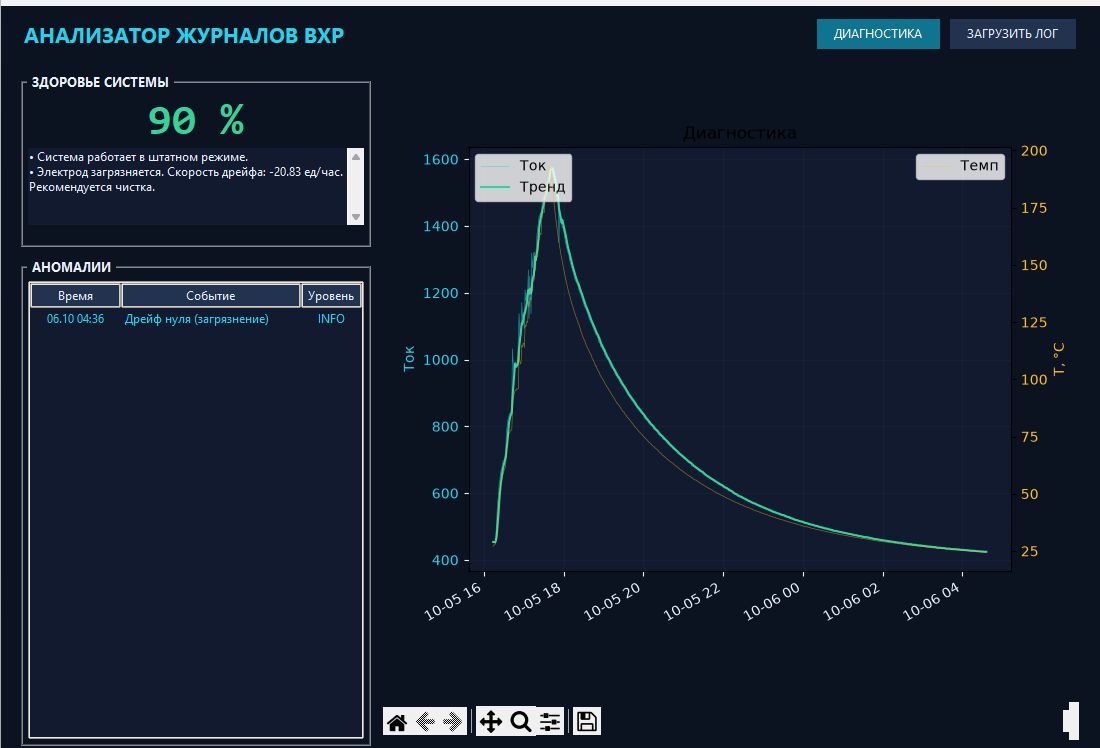The width and height of the screenshot is (1100, 748).
Task: Sort anomalies by the Время column header
Action: pos(75,295)
